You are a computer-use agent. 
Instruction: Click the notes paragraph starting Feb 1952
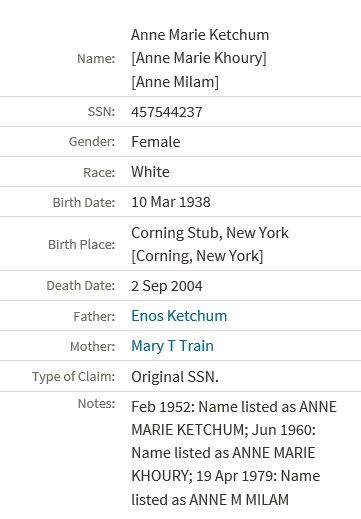(x=234, y=453)
